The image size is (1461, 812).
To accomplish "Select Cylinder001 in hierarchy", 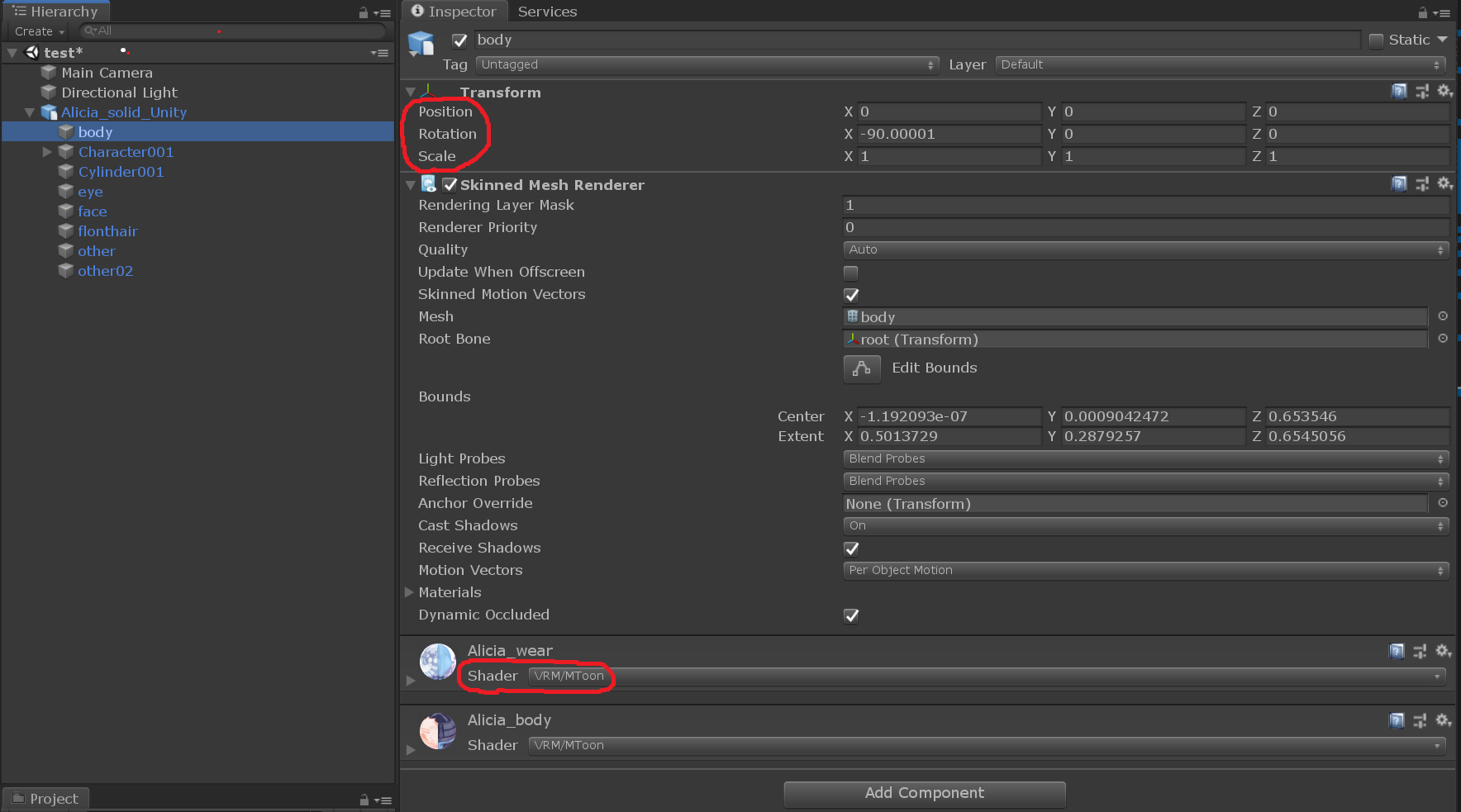I will point(121,172).
